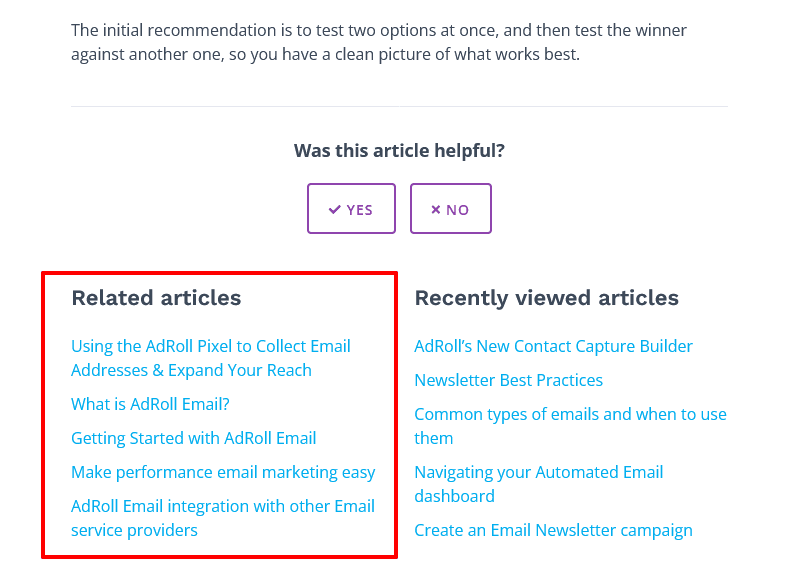The image size is (801, 578).
Task: Open 'Make performance email marketing easy' article
Action: click(223, 472)
